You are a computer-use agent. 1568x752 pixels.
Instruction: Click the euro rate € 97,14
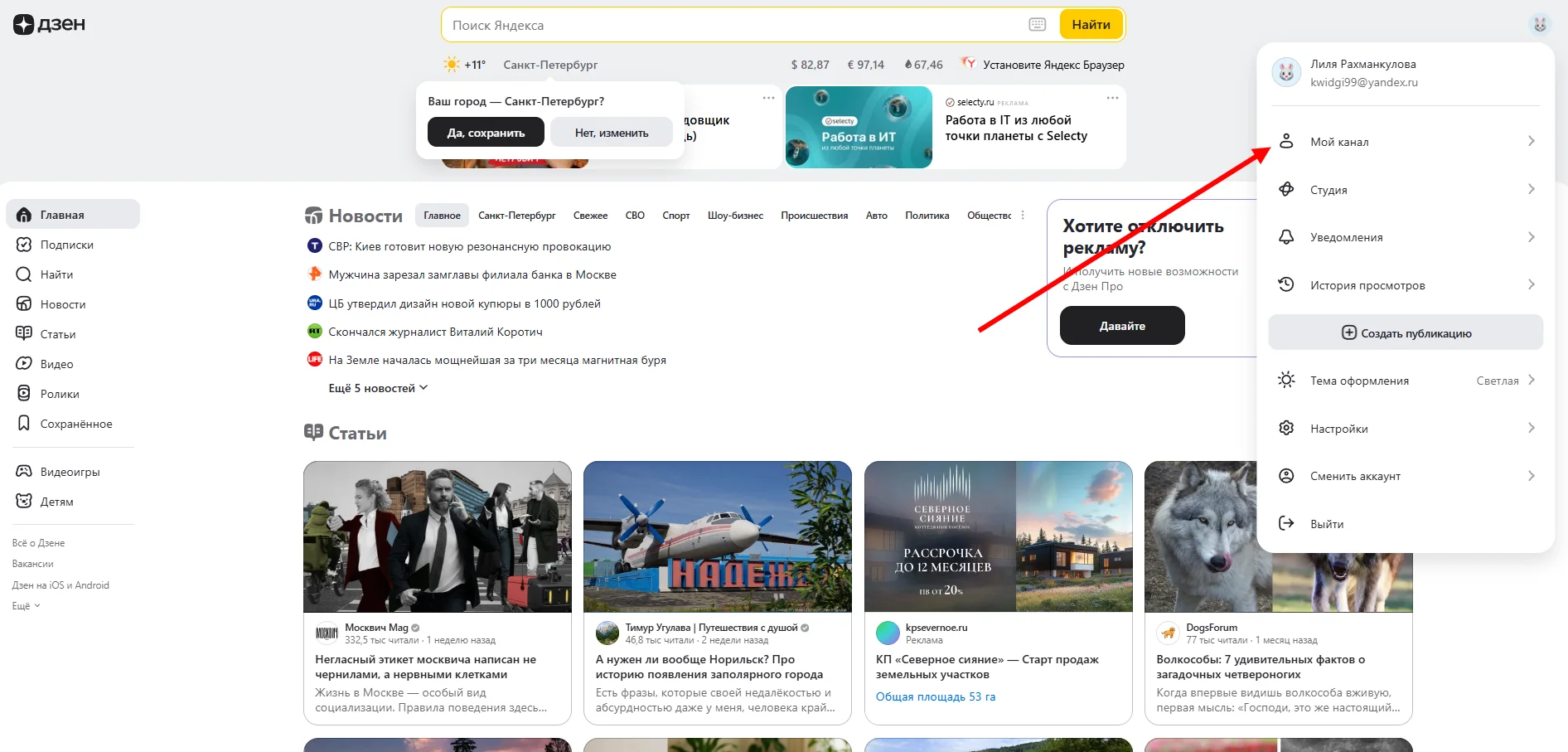(x=865, y=65)
